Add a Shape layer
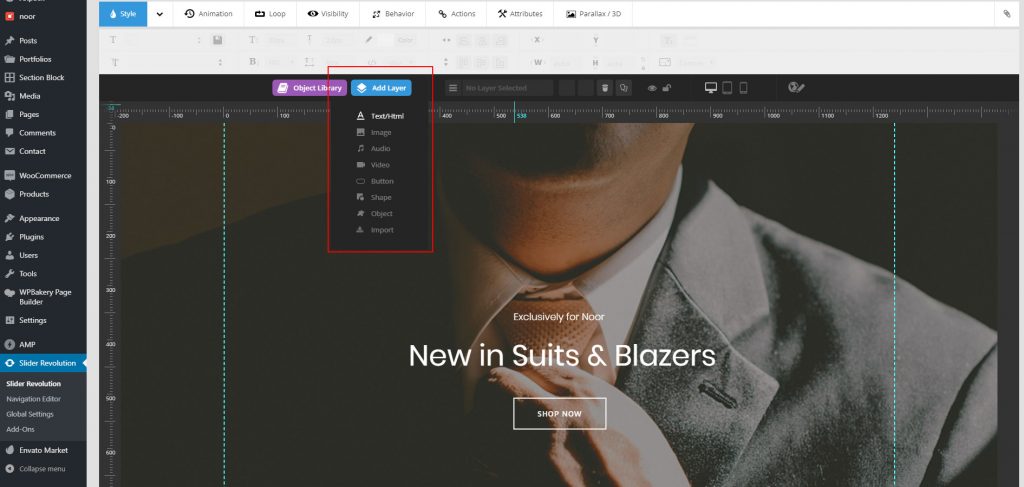 374,197
